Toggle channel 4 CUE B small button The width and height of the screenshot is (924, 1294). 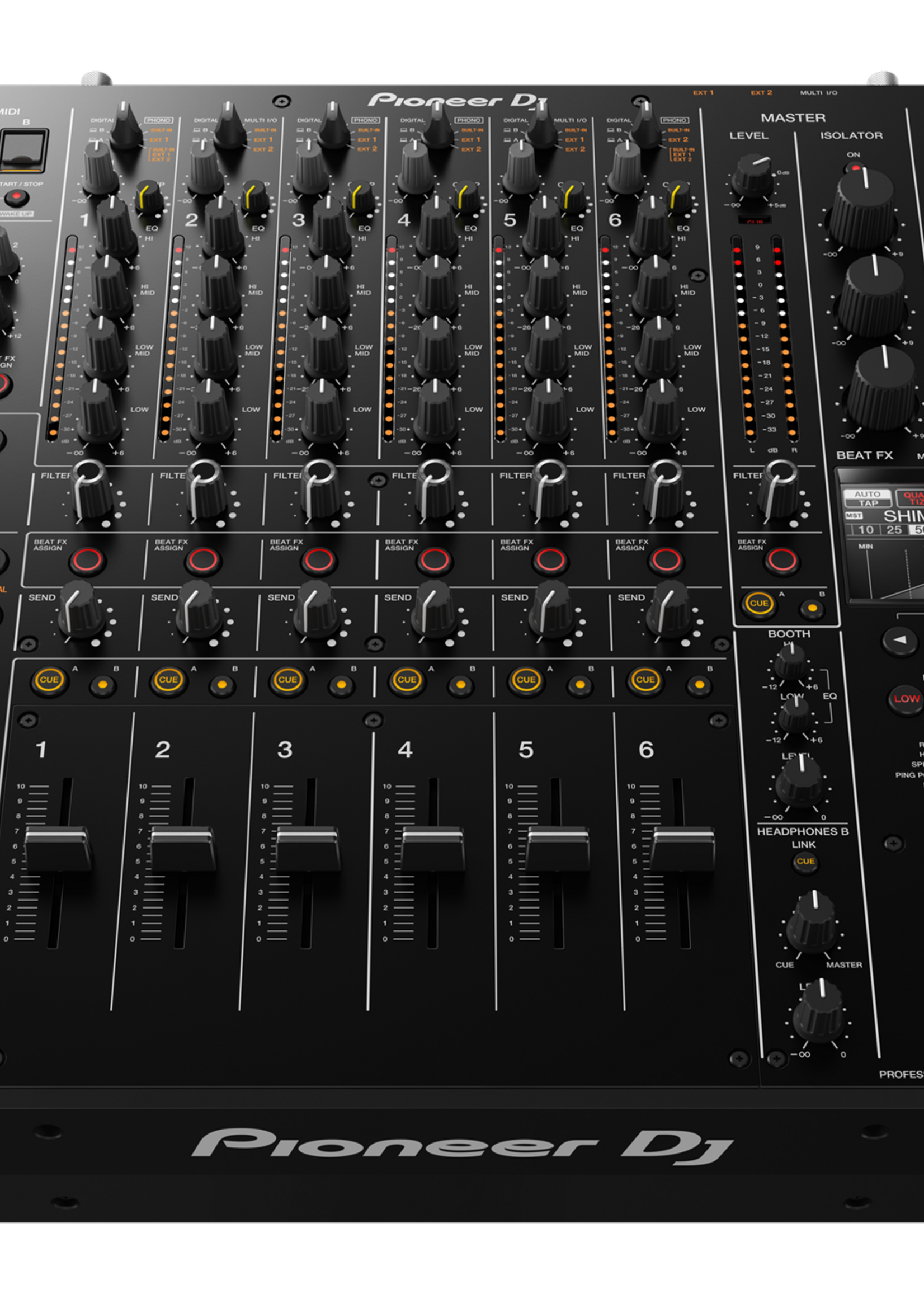tap(461, 685)
